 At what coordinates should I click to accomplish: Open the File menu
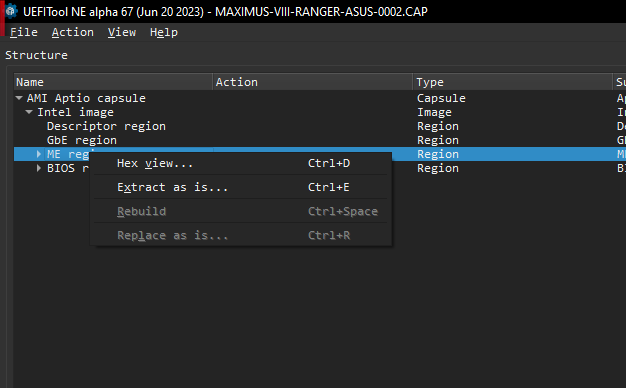[24, 32]
